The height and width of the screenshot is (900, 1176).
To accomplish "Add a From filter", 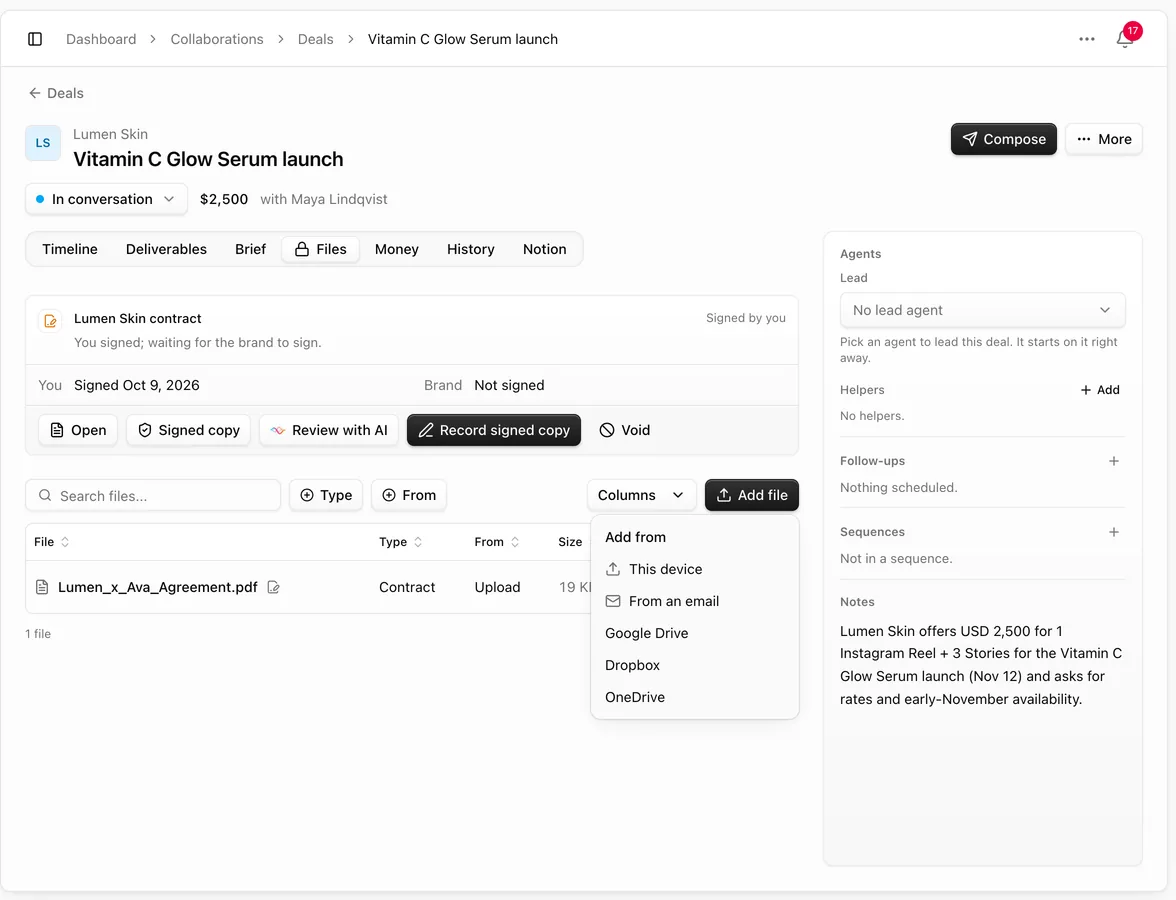I will (409, 495).
